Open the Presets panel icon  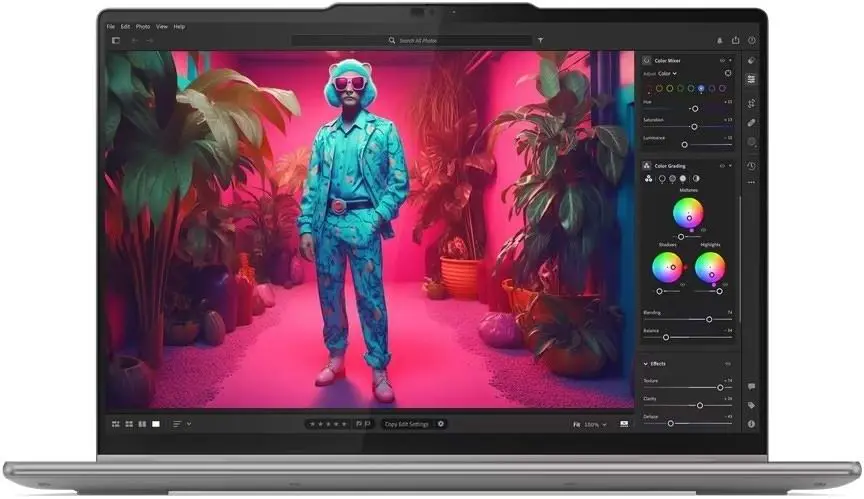tap(752, 61)
